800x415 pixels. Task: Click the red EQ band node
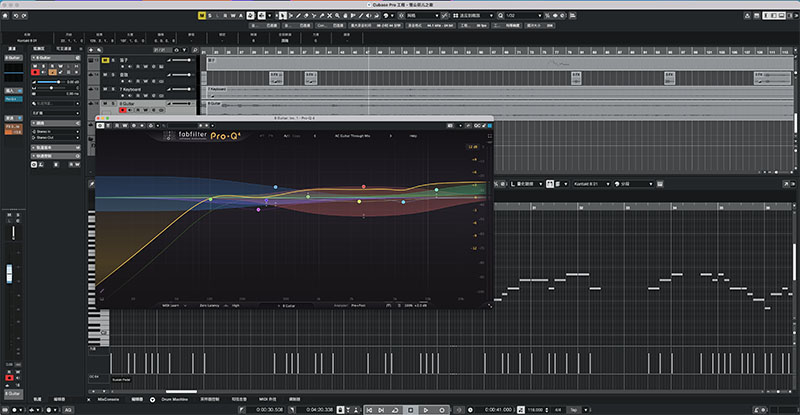pyautogui.click(x=363, y=187)
